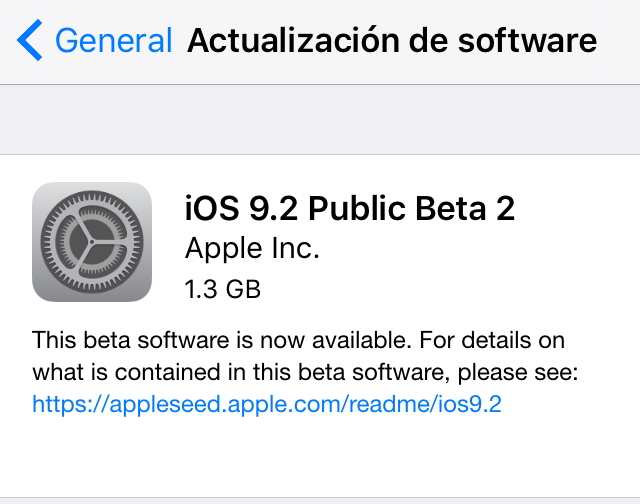Tap the word 'Actualización' in the header
Screen dimensions: 640x504
pos(293,40)
